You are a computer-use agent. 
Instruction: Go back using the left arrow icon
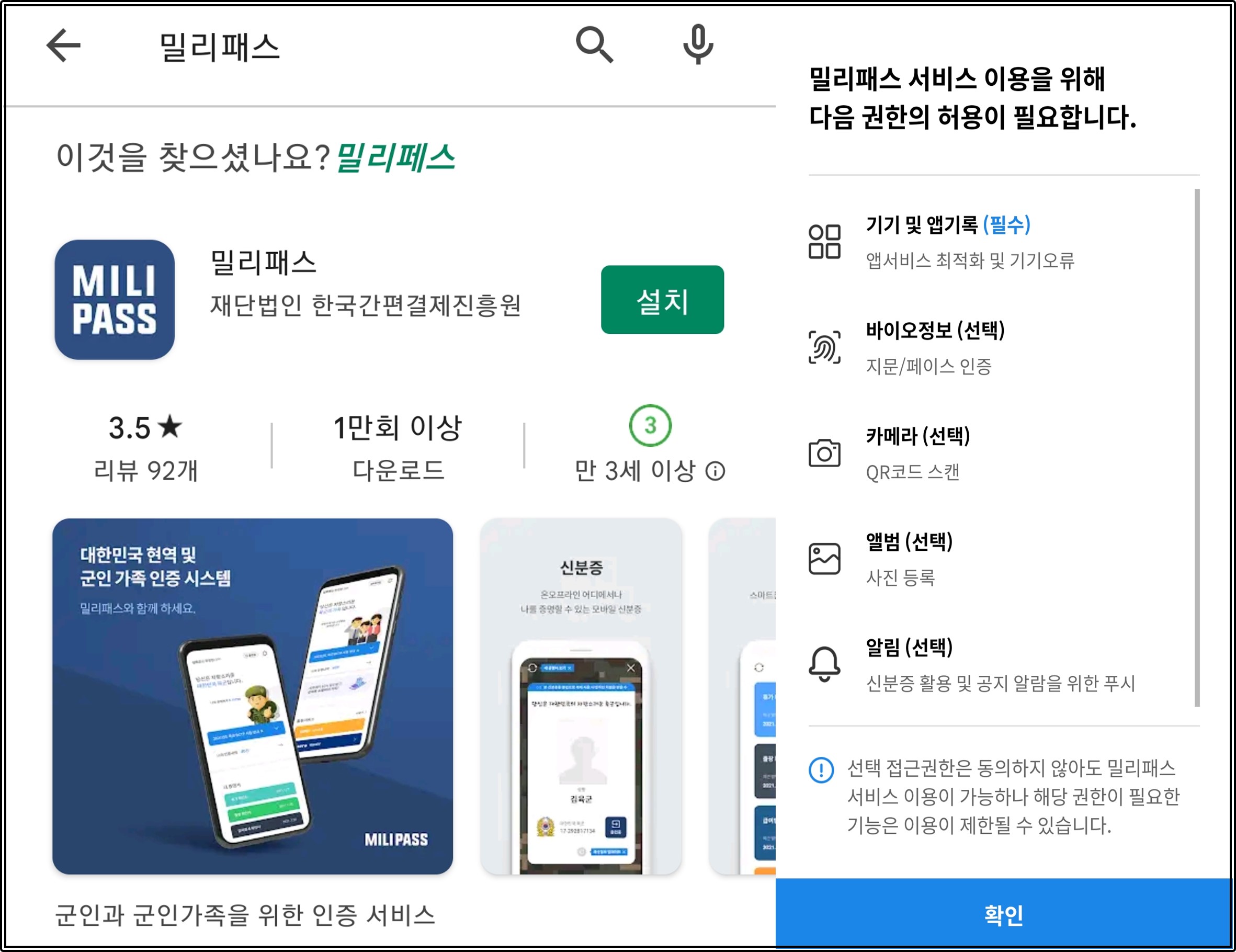click(63, 46)
